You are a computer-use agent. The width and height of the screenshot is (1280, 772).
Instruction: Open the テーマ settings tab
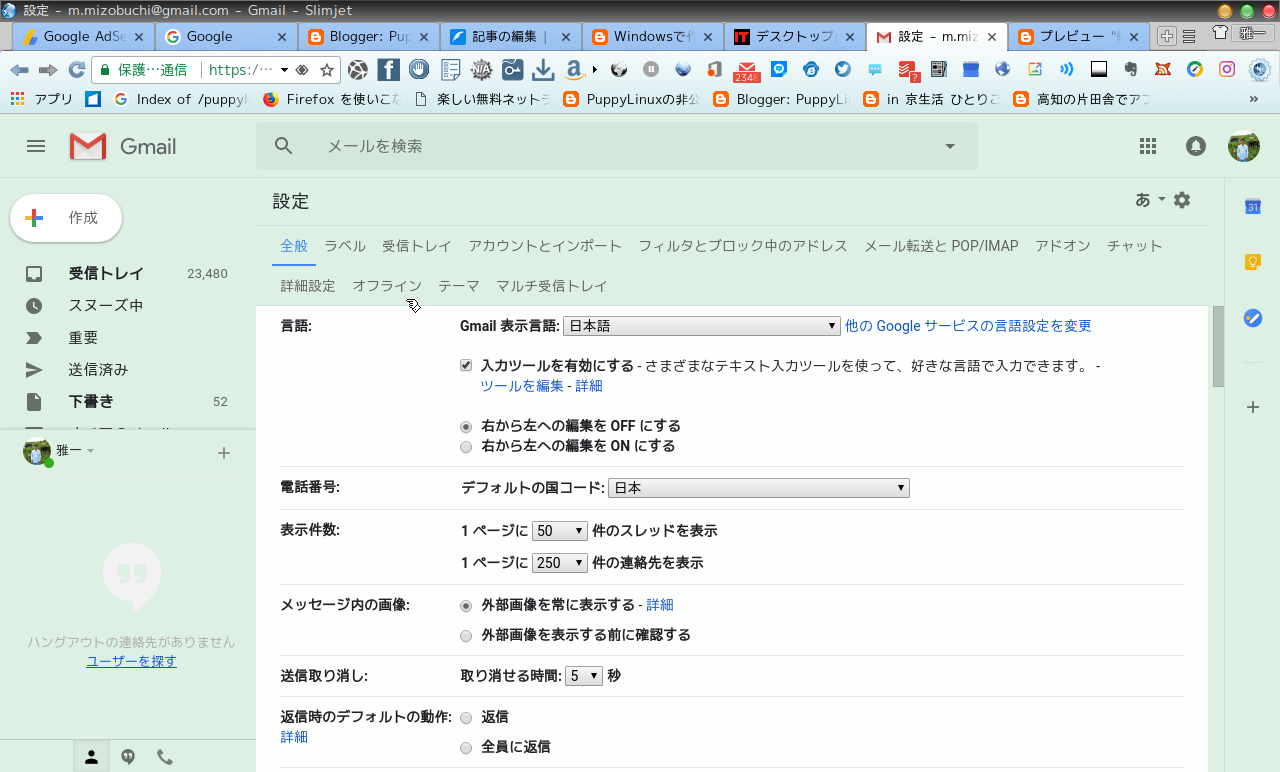tap(458, 285)
